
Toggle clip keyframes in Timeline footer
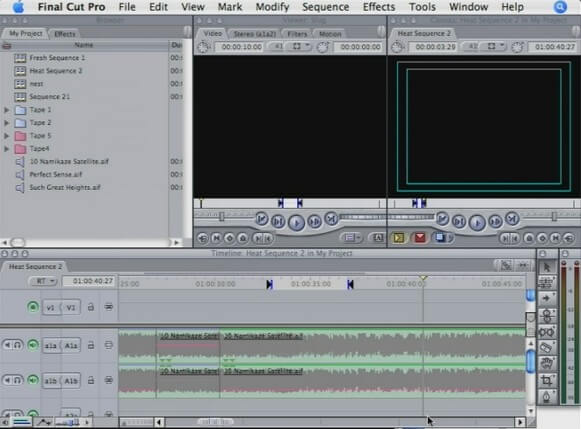pyautogui.click(x=22, y=422)
